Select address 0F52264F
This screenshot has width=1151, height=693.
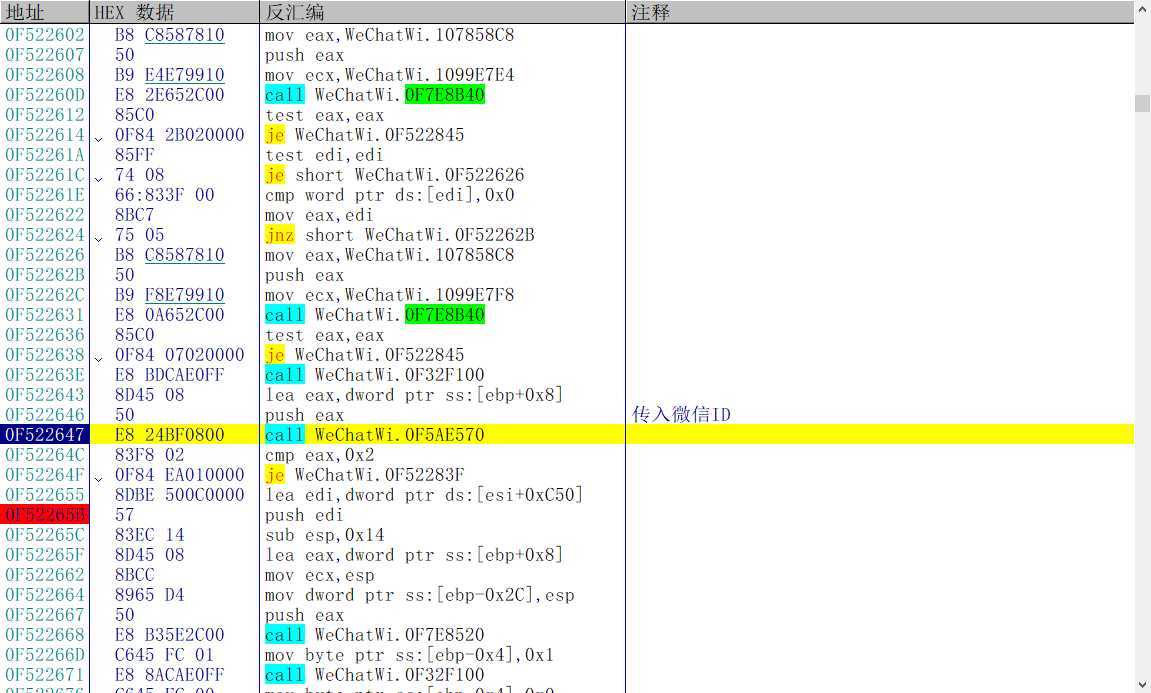pyautogui.click(x=45, y=475)
